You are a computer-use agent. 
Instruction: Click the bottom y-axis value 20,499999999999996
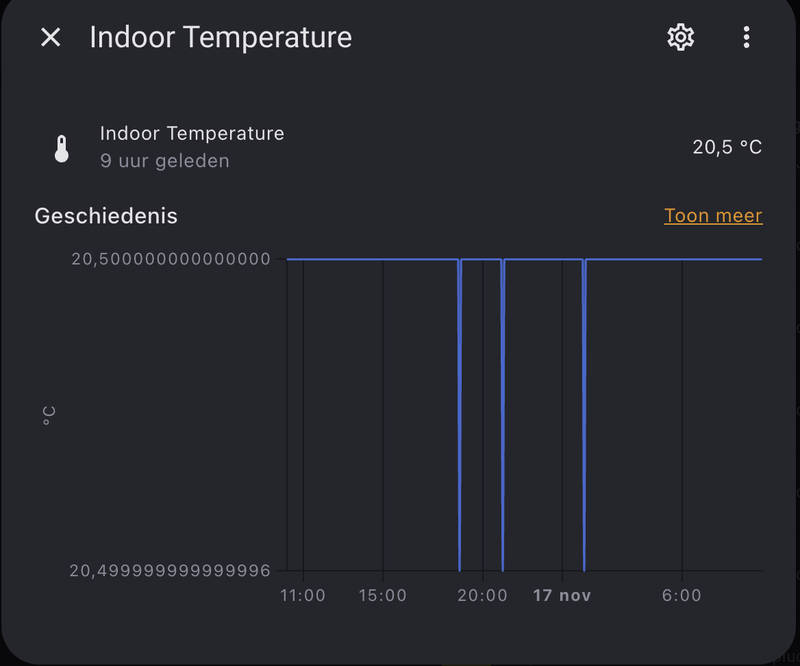point(170,571)
